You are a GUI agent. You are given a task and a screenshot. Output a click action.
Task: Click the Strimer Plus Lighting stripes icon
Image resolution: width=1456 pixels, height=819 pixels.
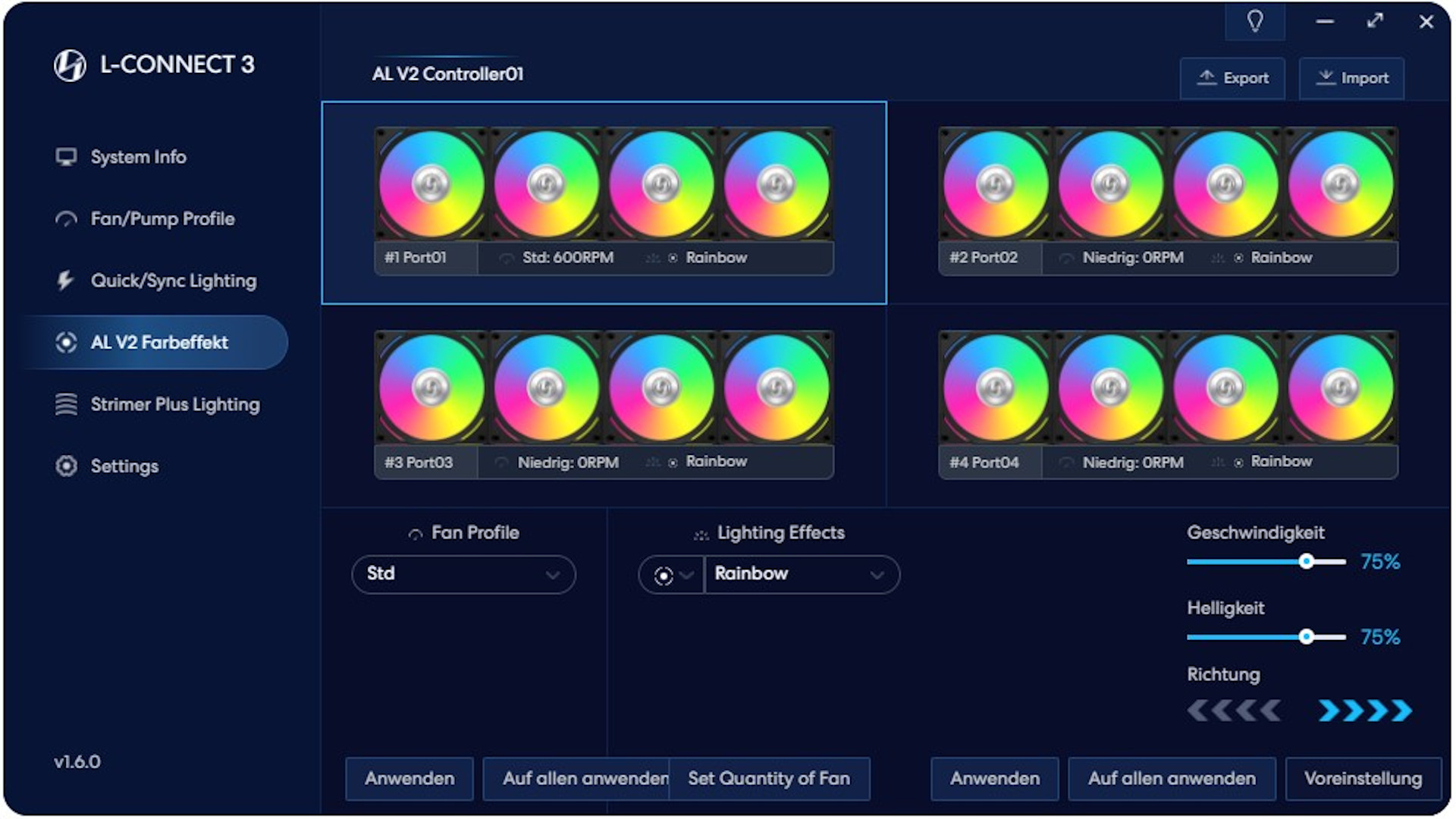click(66, 404)
